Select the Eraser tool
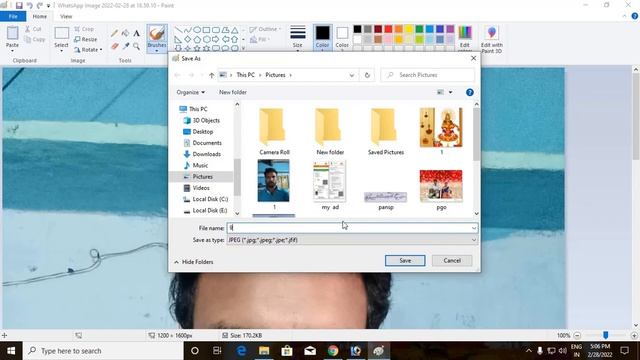Screen dimensions: 640x360 pos(115,46)
